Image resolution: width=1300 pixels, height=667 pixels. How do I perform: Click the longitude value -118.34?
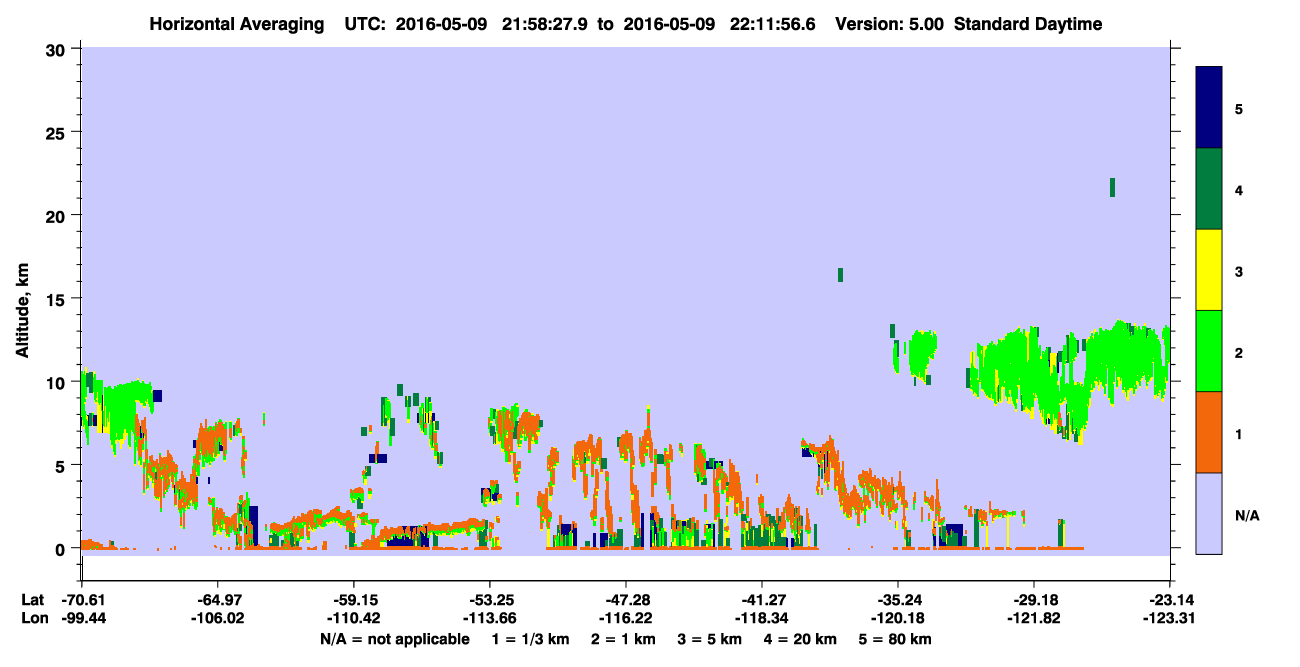762,618
